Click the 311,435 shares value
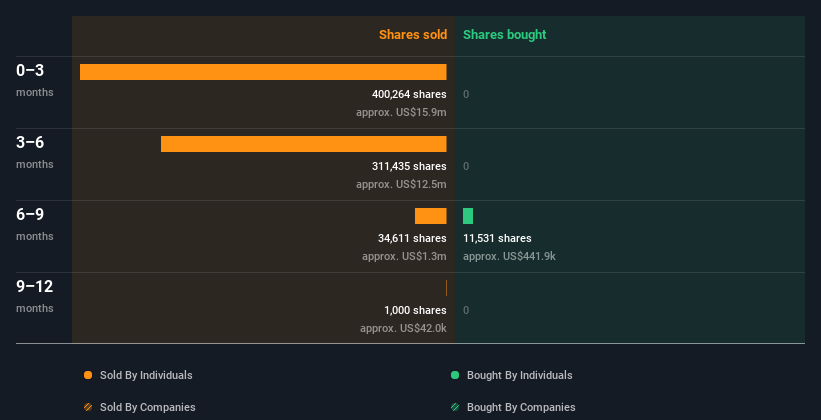Viewport: 821px width, 420px height. [x=409, y=166]
